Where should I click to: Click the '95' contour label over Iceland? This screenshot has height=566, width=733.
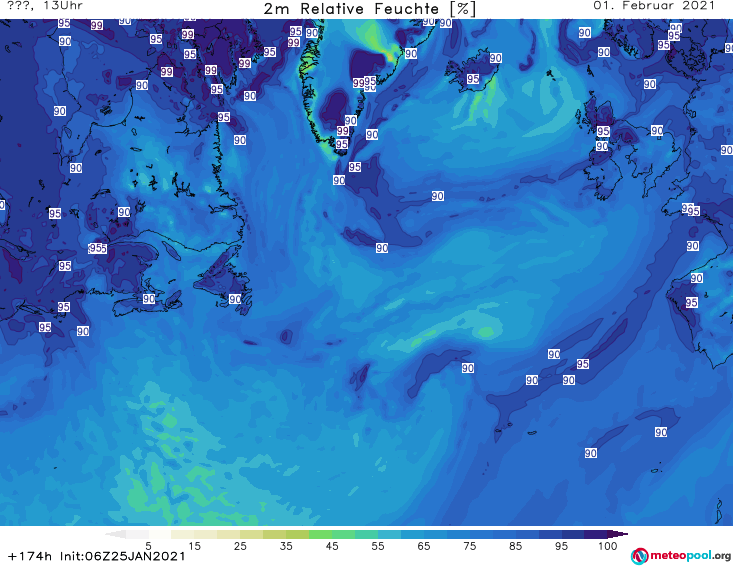pos(473,79)
